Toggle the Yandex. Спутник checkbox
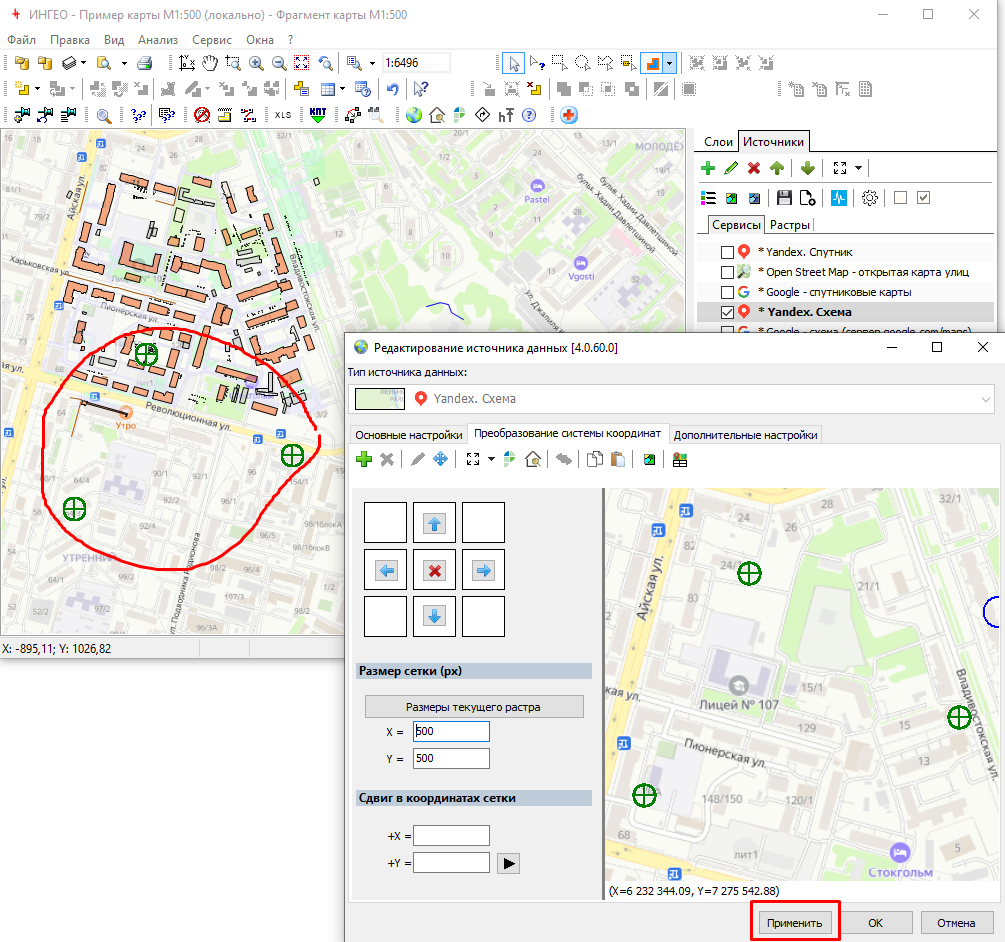This screenshot has width=1005, height=942. pos(727,252)
